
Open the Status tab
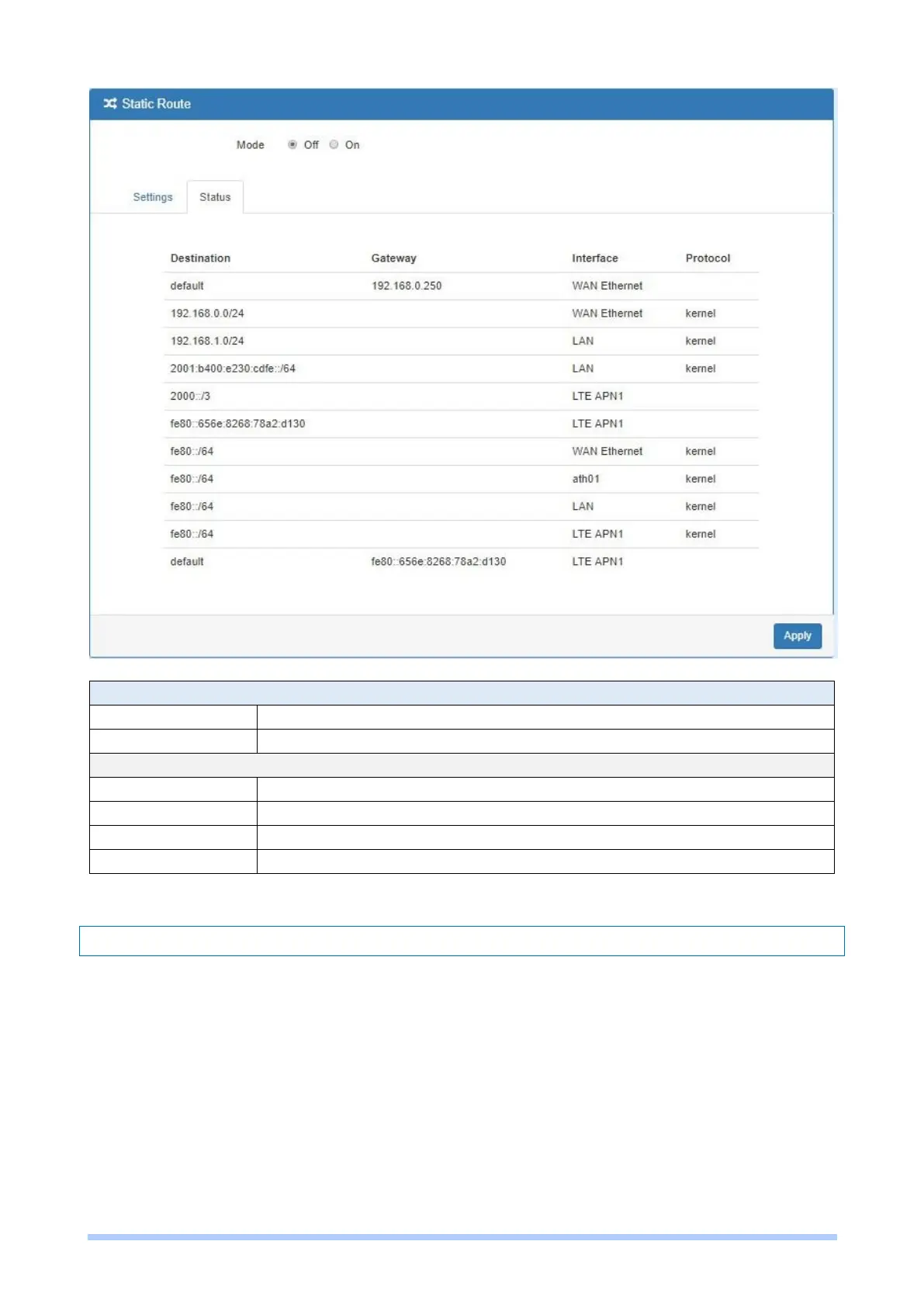pyautogui.click(x=215, y=197)
